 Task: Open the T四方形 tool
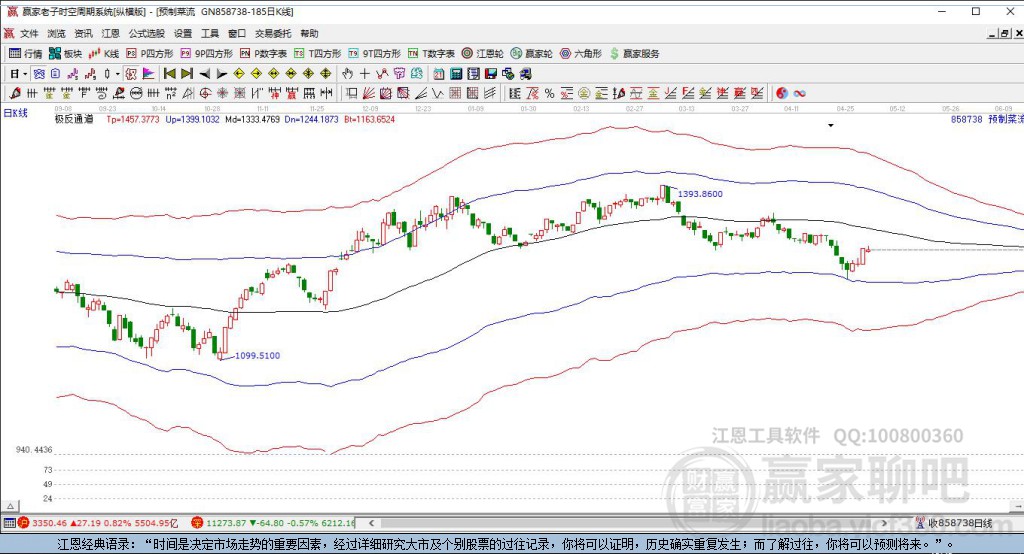tap(317, 54)
